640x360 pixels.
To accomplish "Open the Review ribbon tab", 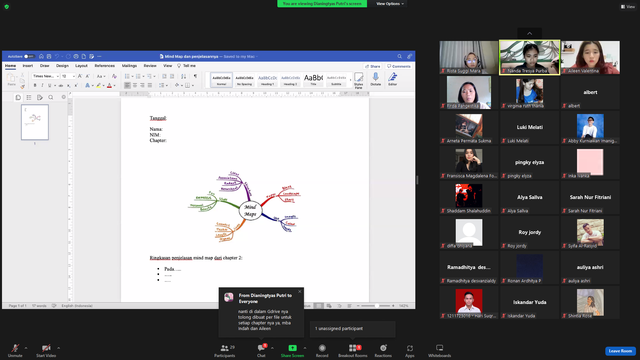I will pos(150,66).
